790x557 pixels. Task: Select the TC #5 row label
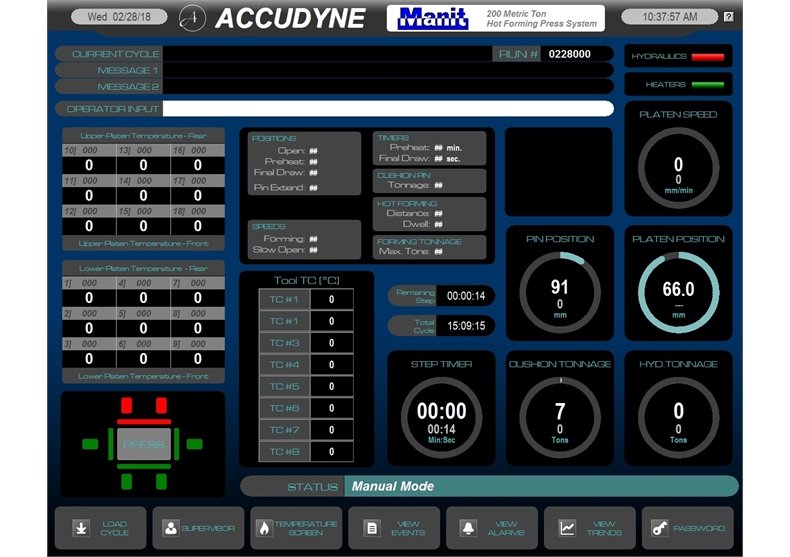click(285, 387)
